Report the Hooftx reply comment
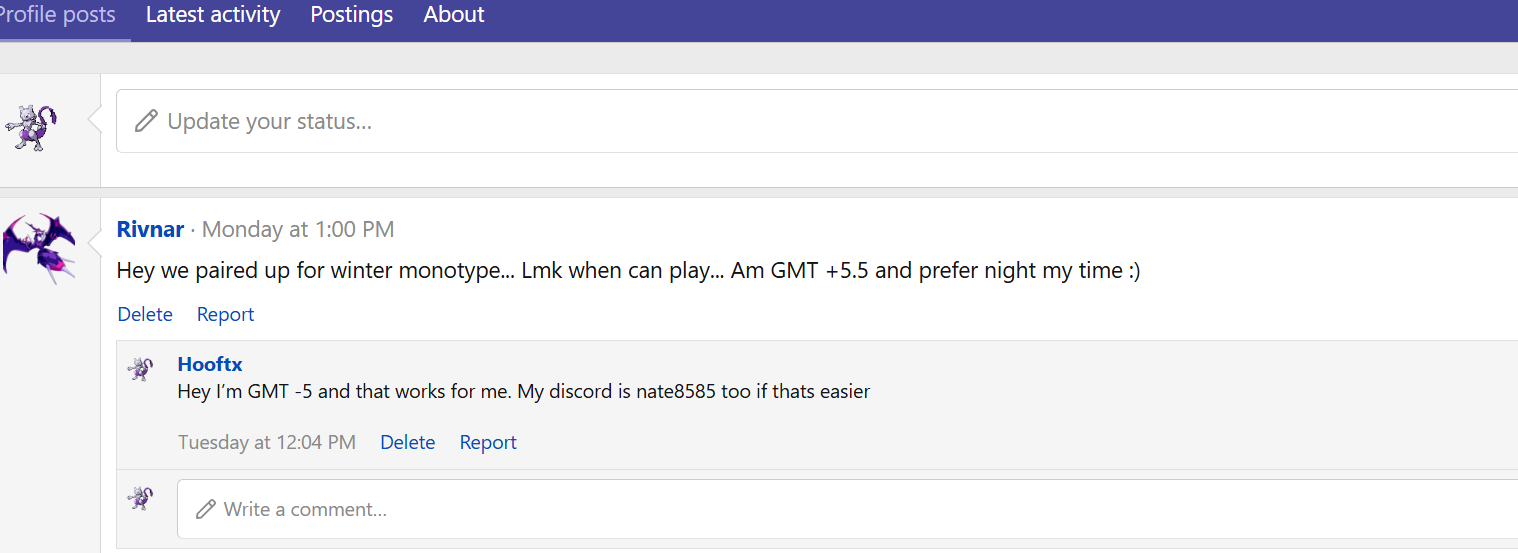1518x553 pixels. tap(488, 442)
